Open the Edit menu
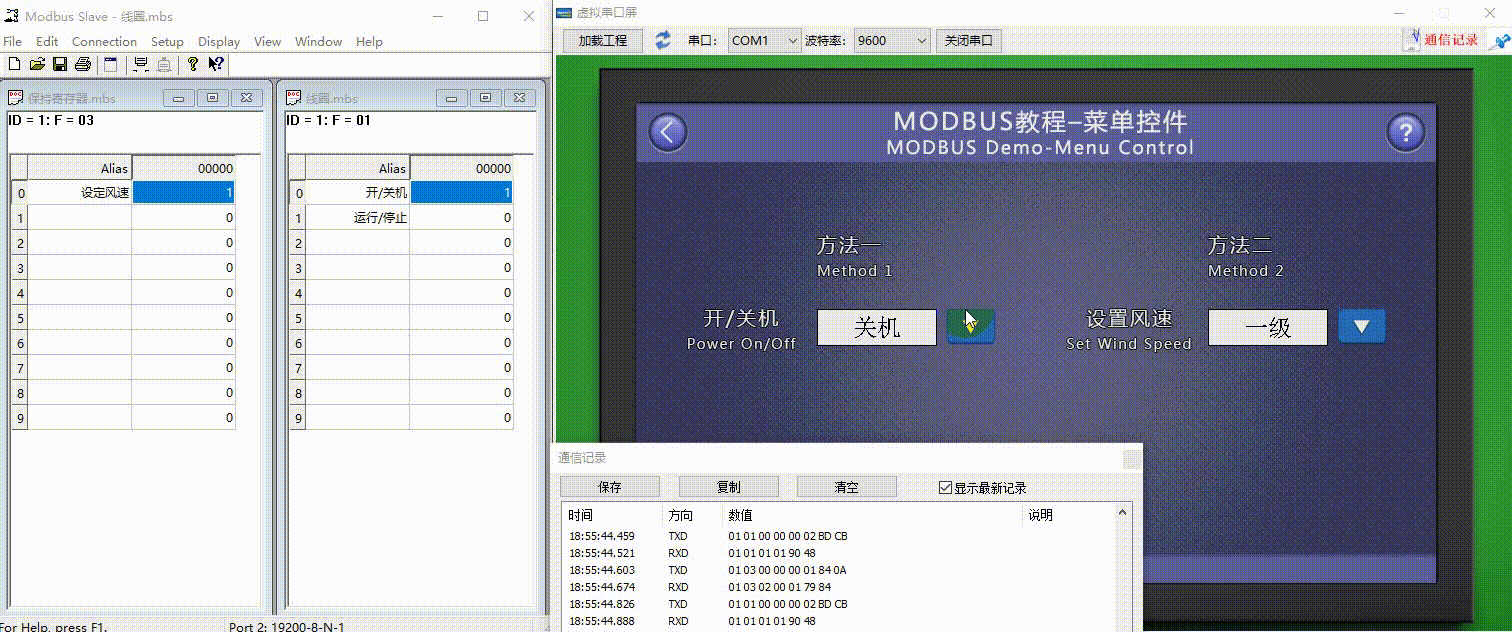The image size is (1512, 632). click(x=47, y=42)
